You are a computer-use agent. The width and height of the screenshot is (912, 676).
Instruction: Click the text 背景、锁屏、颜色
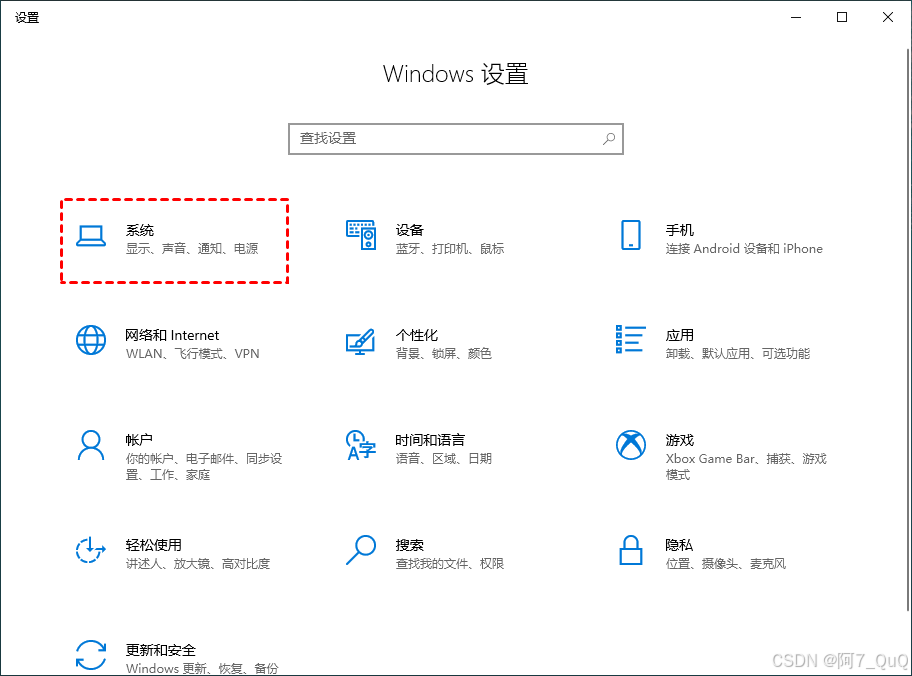[443, 354]
